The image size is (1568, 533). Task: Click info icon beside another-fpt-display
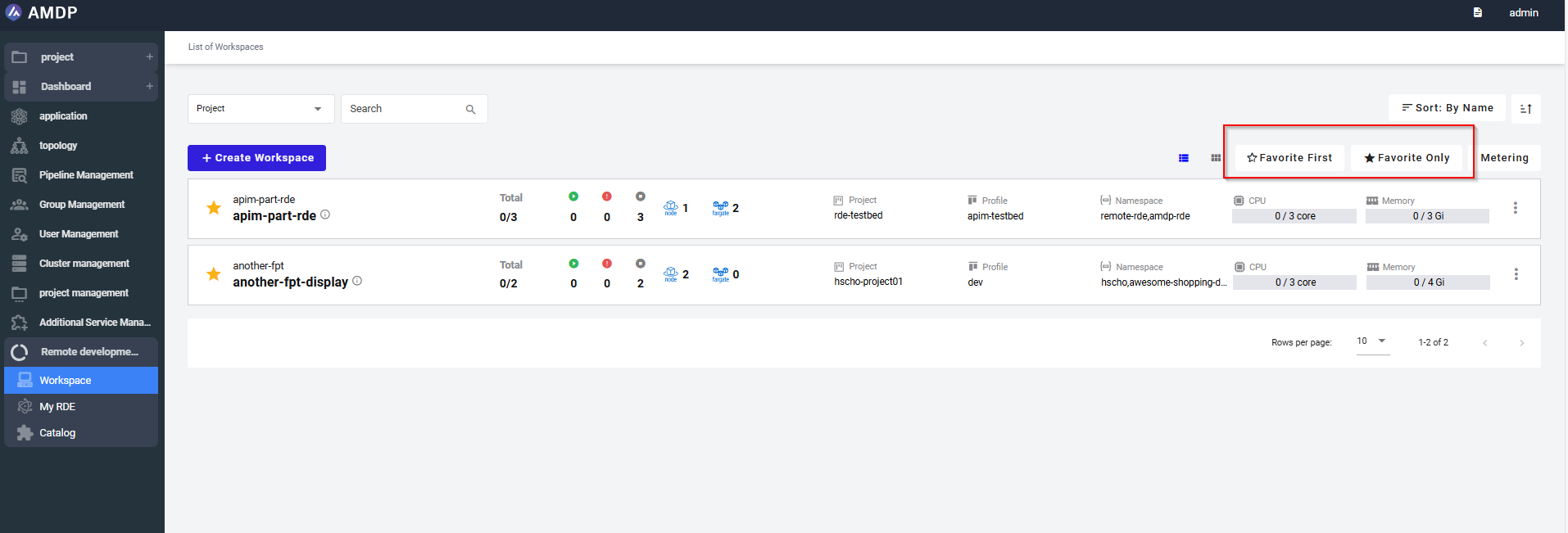point(357,281)
